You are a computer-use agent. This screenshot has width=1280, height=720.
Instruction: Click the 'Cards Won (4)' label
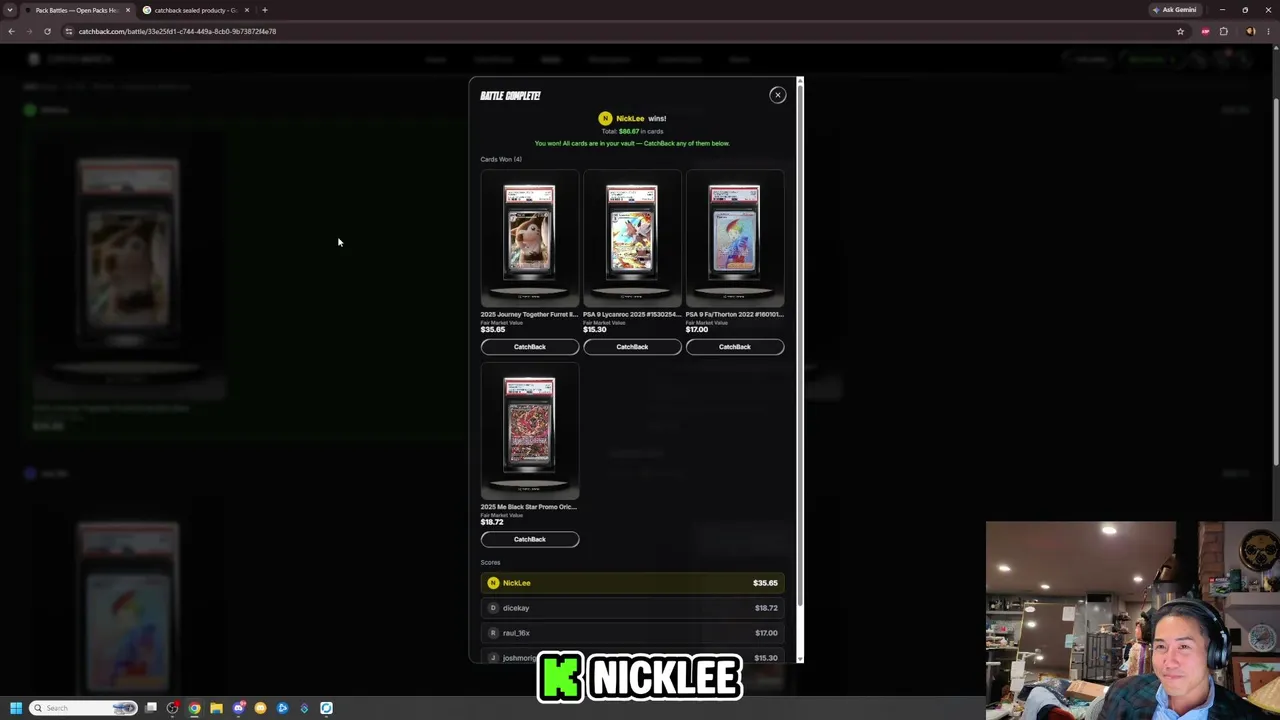(x=501, y=159)
